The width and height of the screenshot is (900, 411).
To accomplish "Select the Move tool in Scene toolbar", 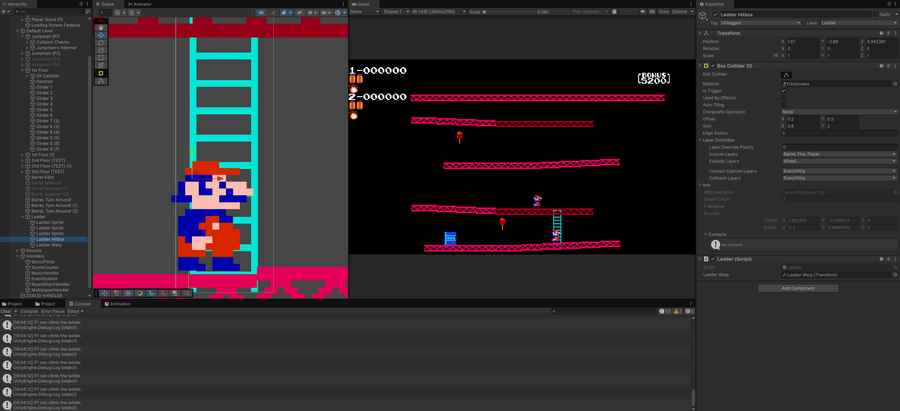I will coord(101,35).
